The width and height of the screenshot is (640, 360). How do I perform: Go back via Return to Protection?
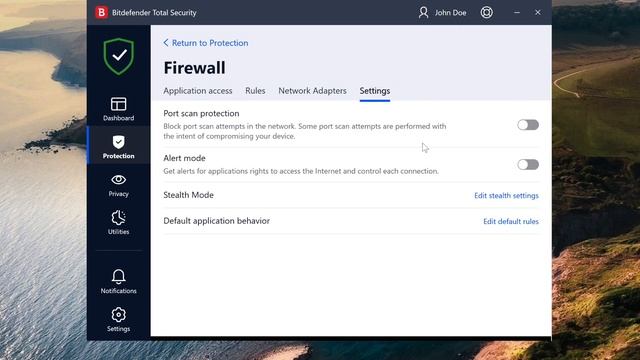[x=206, y=43]
